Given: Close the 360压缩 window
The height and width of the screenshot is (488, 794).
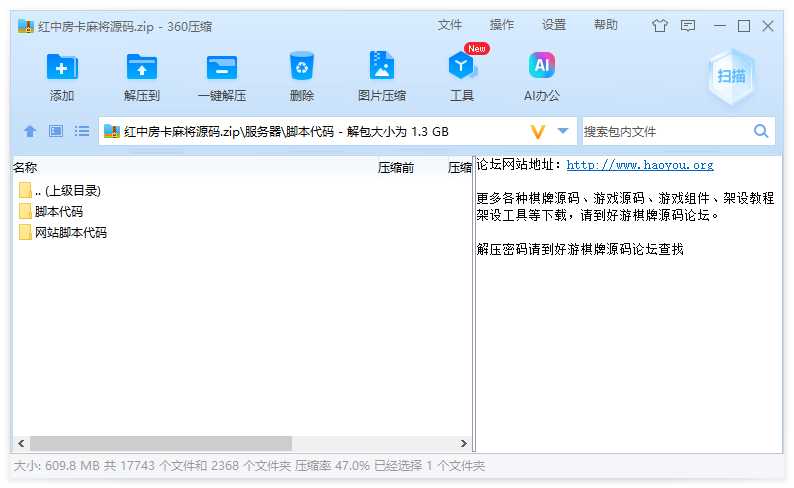Looking at the screenshot, I should tap(768, 26).
